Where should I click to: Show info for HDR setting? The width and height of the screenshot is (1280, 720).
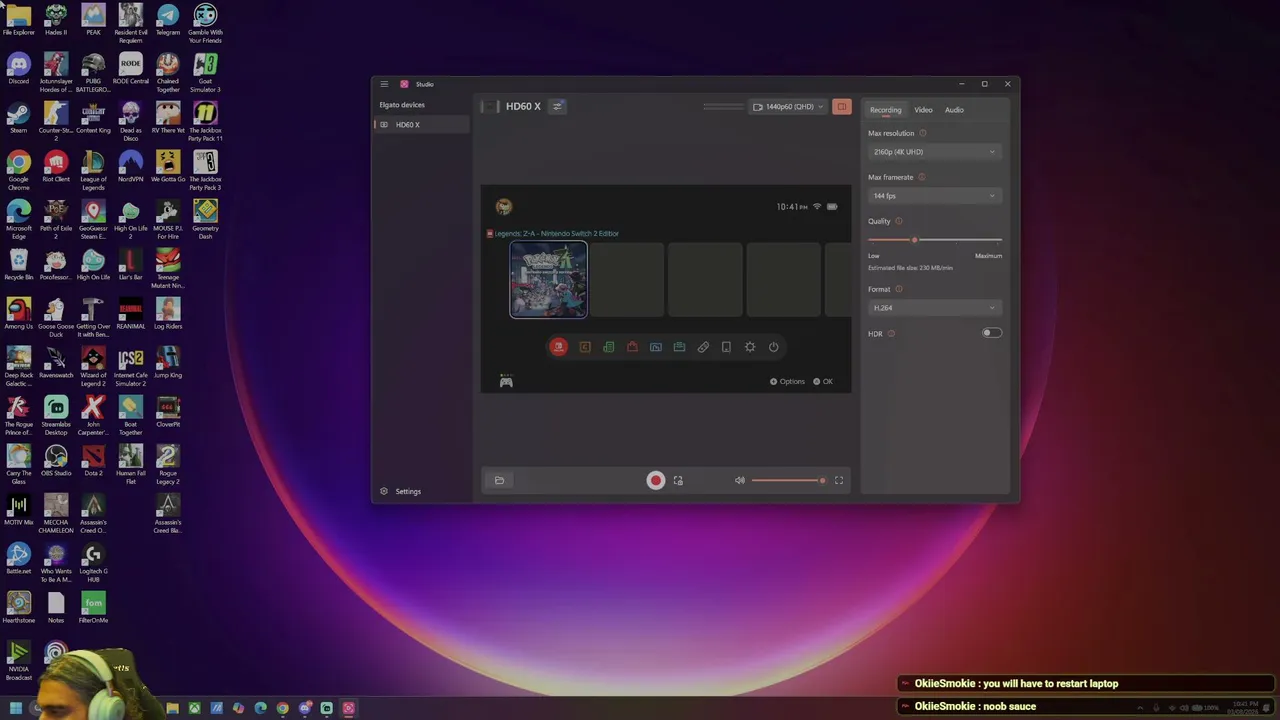click(891, 334)
